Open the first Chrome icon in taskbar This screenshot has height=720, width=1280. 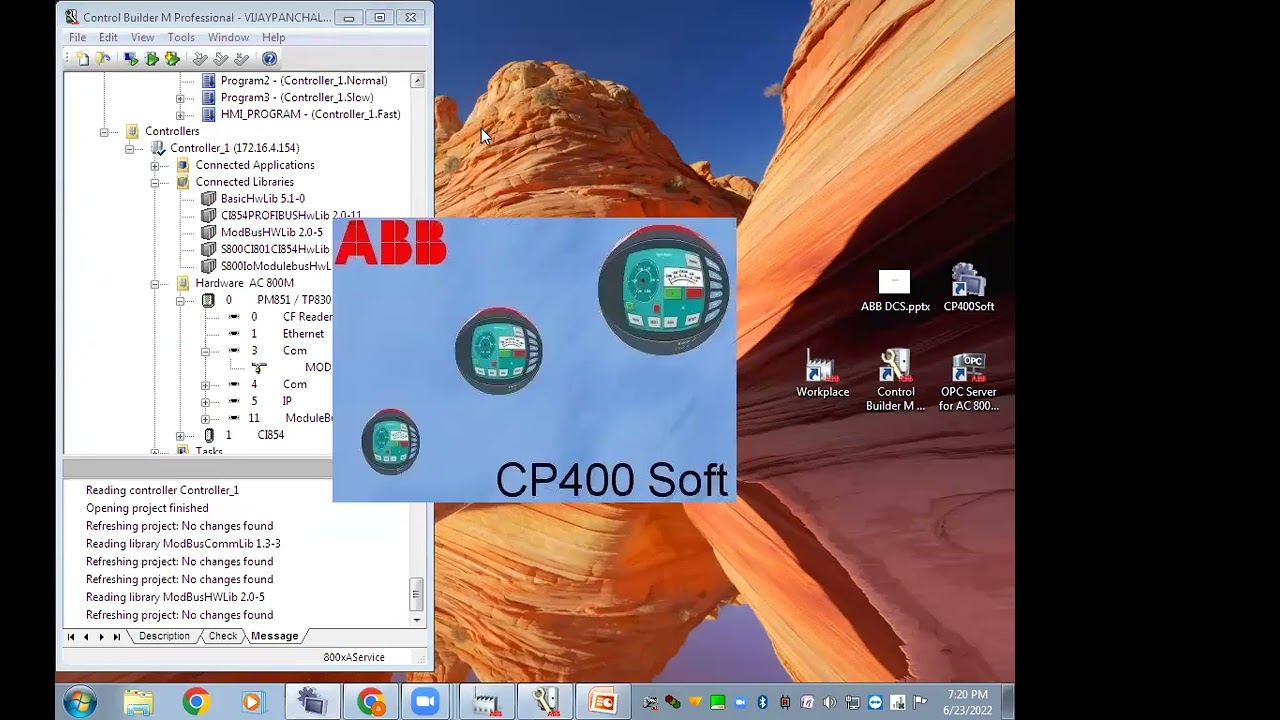pos(196,702)
